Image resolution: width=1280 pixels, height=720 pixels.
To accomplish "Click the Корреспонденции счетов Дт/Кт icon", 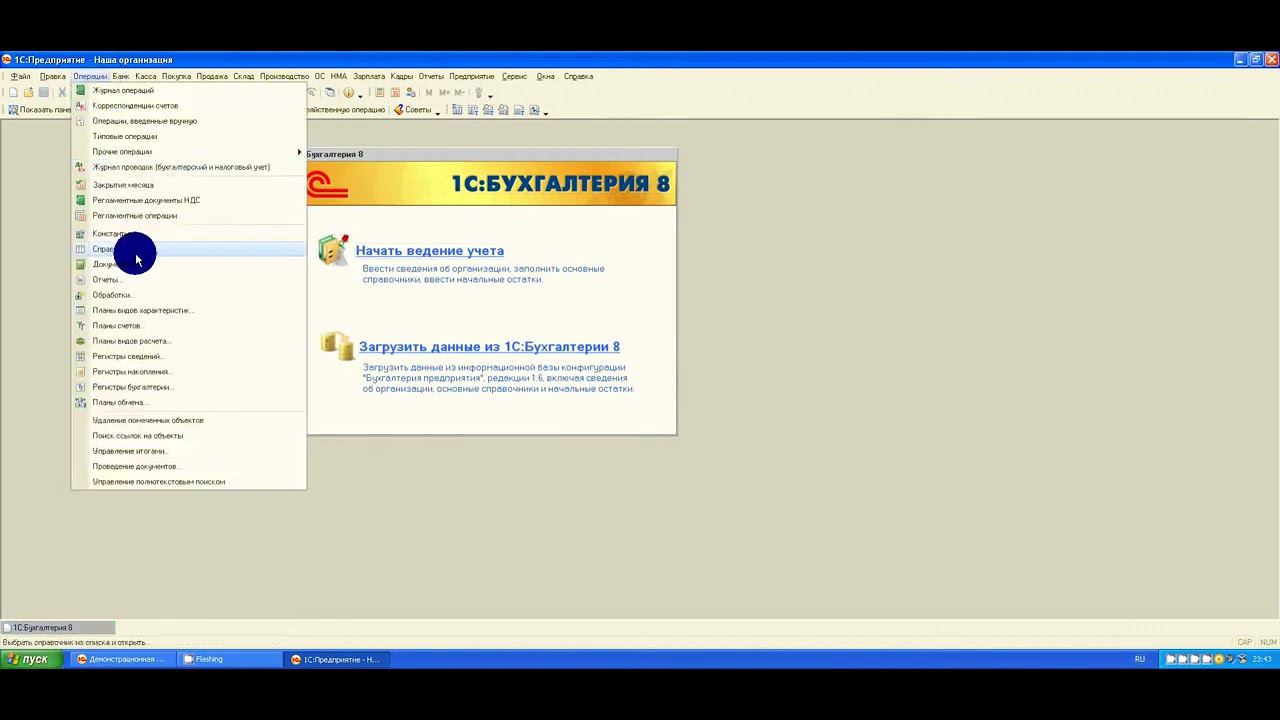I will point(81,106).
